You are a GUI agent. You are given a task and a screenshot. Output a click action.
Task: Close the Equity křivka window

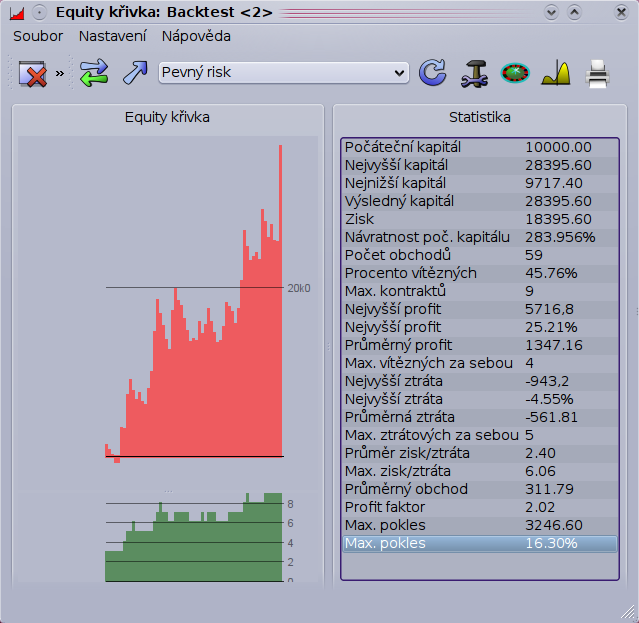(x=621, y=13)
